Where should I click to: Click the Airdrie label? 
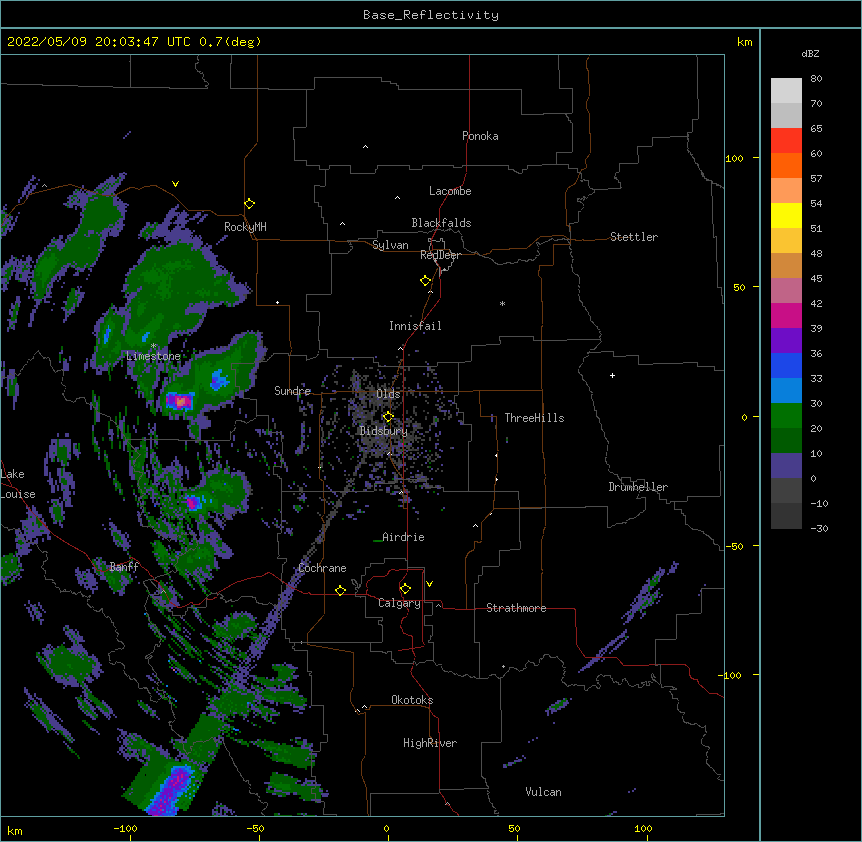[403, 537]
